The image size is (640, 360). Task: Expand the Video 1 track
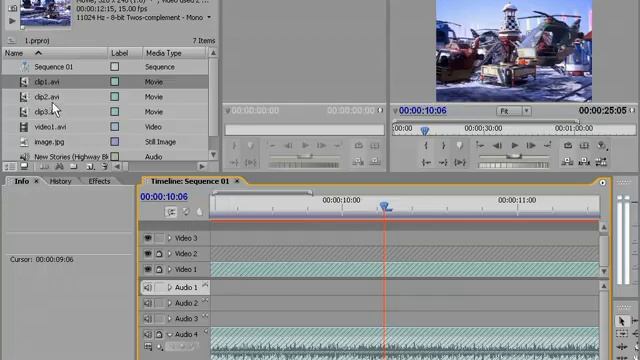[170, 269]
